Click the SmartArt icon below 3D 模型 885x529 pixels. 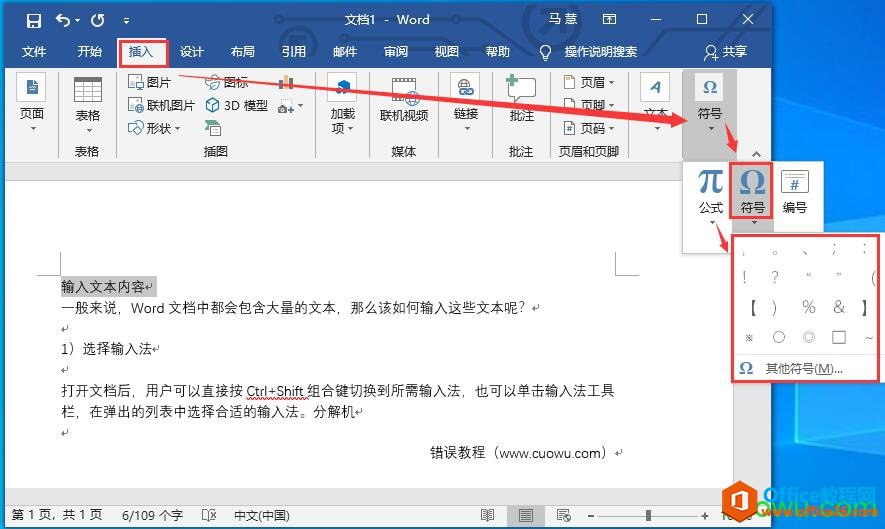pyautogui.click(x=213, y=129)
